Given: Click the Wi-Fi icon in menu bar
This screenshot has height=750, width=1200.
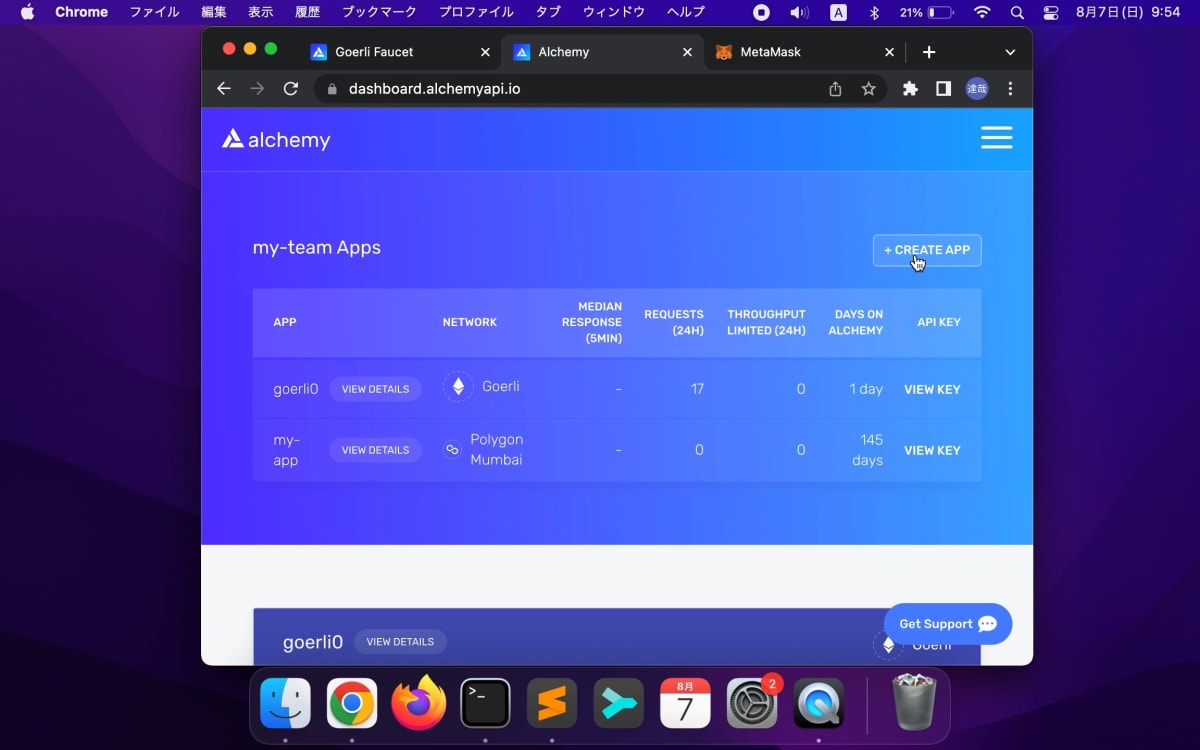Looking at the screenshot, I should click(982, 12).
